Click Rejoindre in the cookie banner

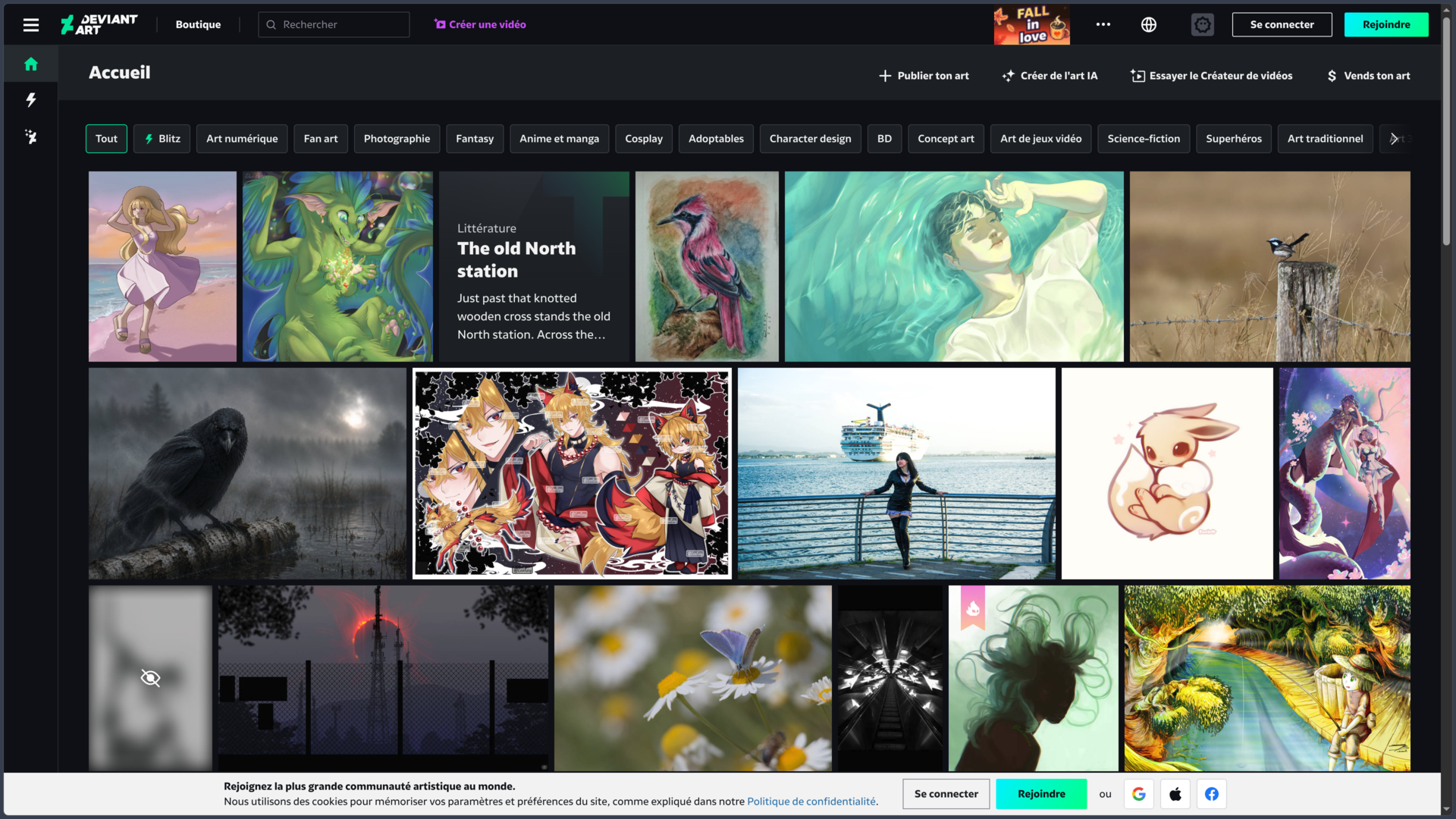coord(1041,794)
